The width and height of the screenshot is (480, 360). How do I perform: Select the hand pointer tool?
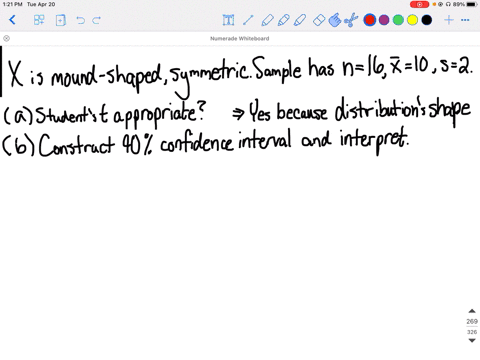pos(335,20)
